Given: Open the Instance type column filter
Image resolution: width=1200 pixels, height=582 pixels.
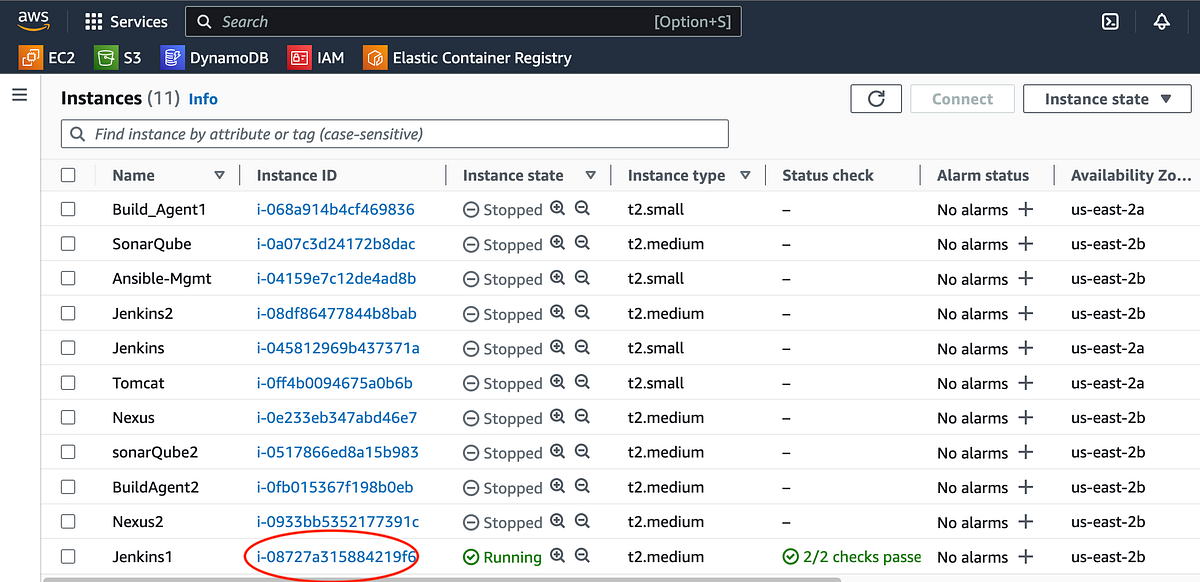Looking at the screenshot, I should tap(746, 174).
